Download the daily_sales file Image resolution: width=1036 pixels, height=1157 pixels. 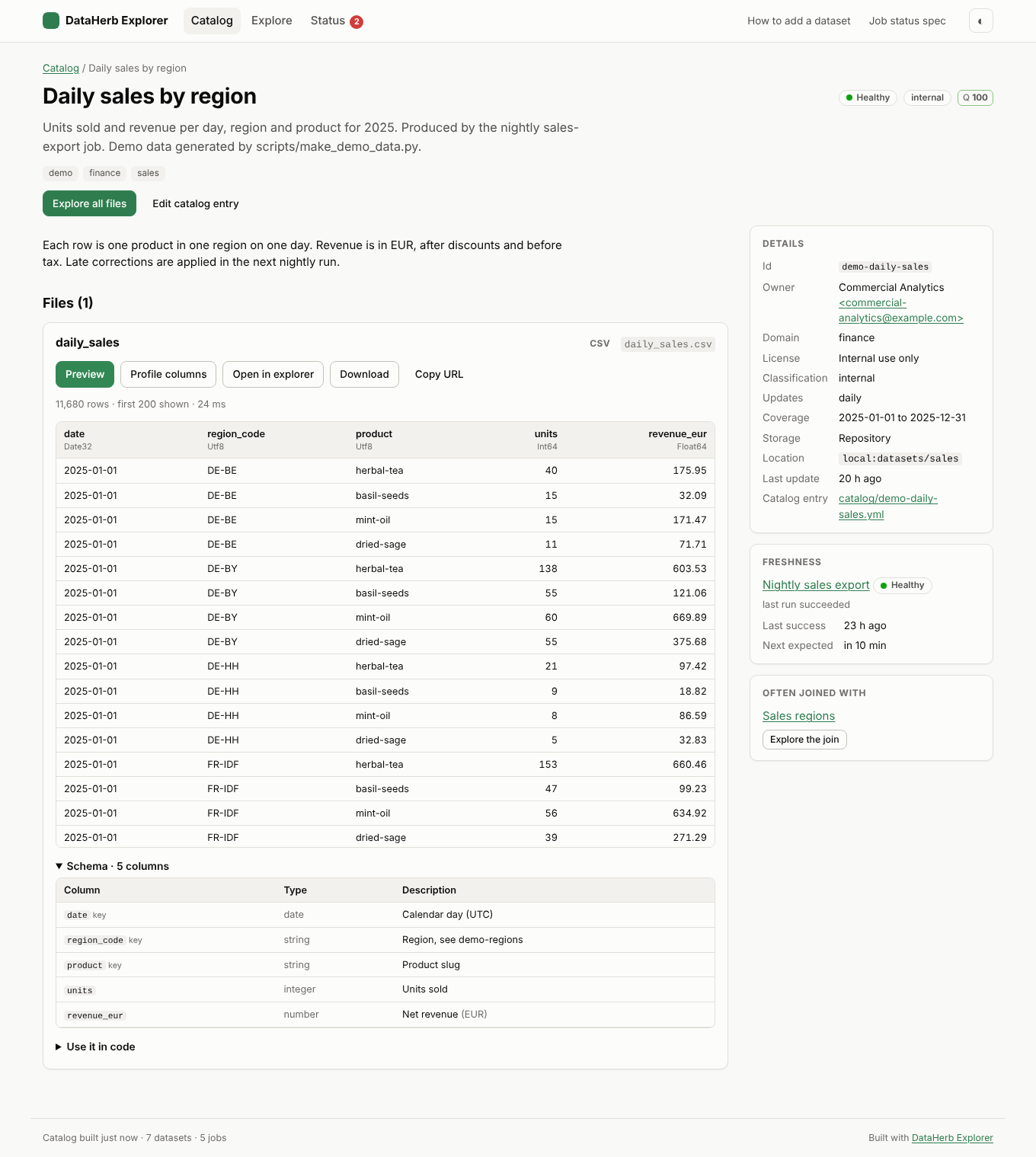(x=364, y=374)
